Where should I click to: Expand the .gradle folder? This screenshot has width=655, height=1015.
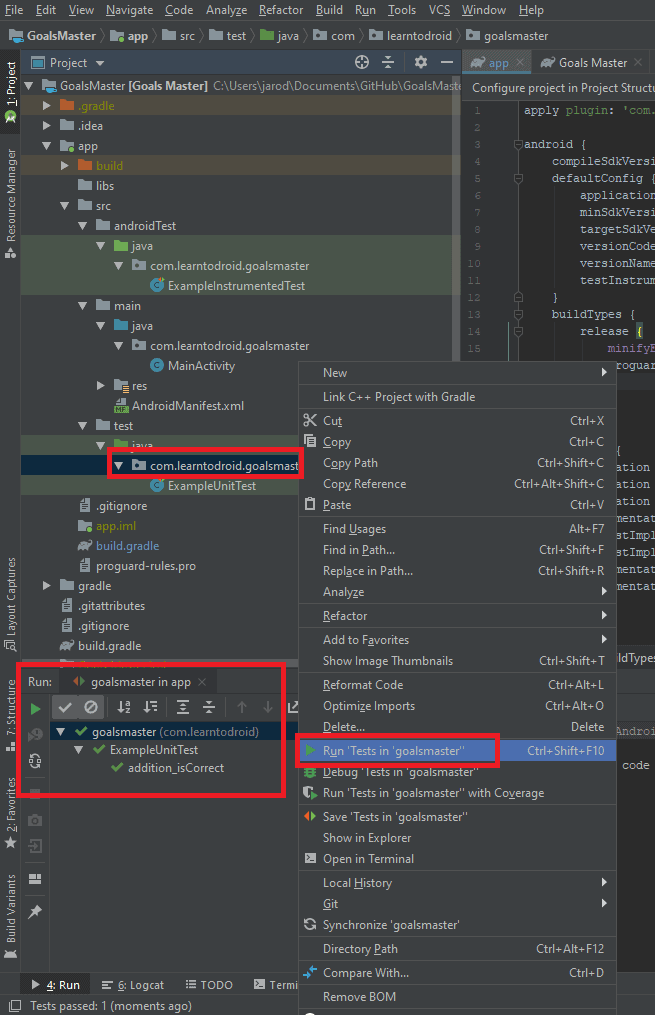click(x=47, y=106)
